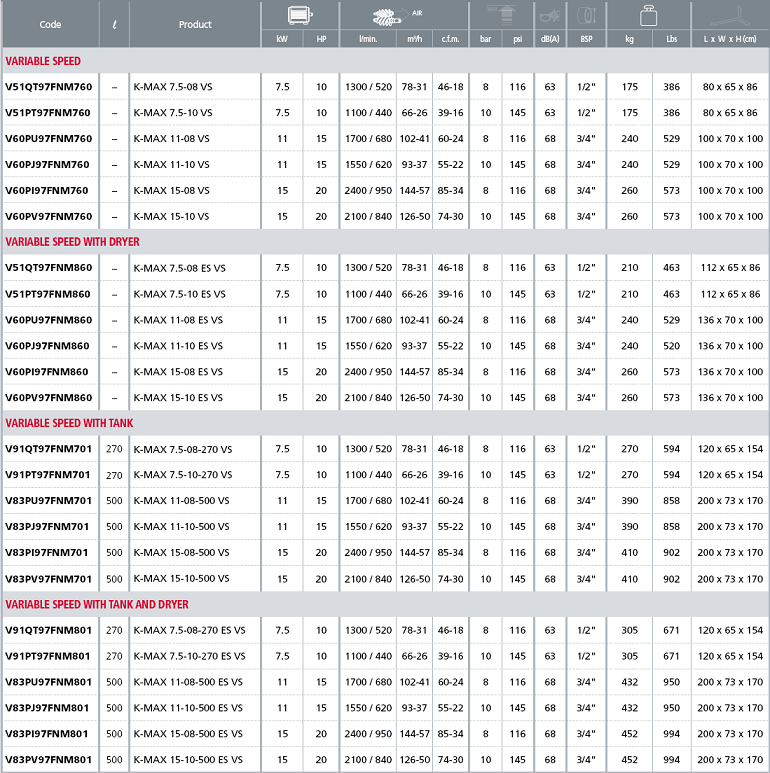This screenshot has height=773, width=770.
Task: Click the 'dB(A)' column header
Action: click(550, 39)
